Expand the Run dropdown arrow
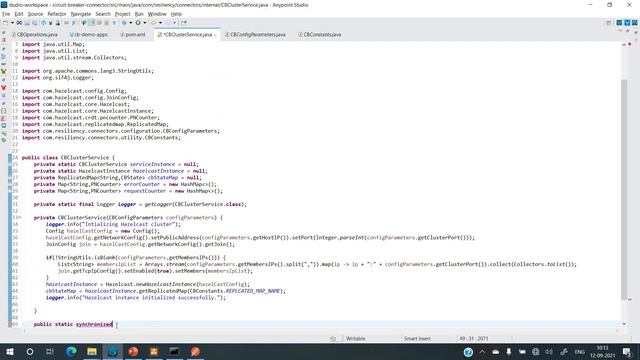This screenshot has width=640, height=360. tap(144, 23)
